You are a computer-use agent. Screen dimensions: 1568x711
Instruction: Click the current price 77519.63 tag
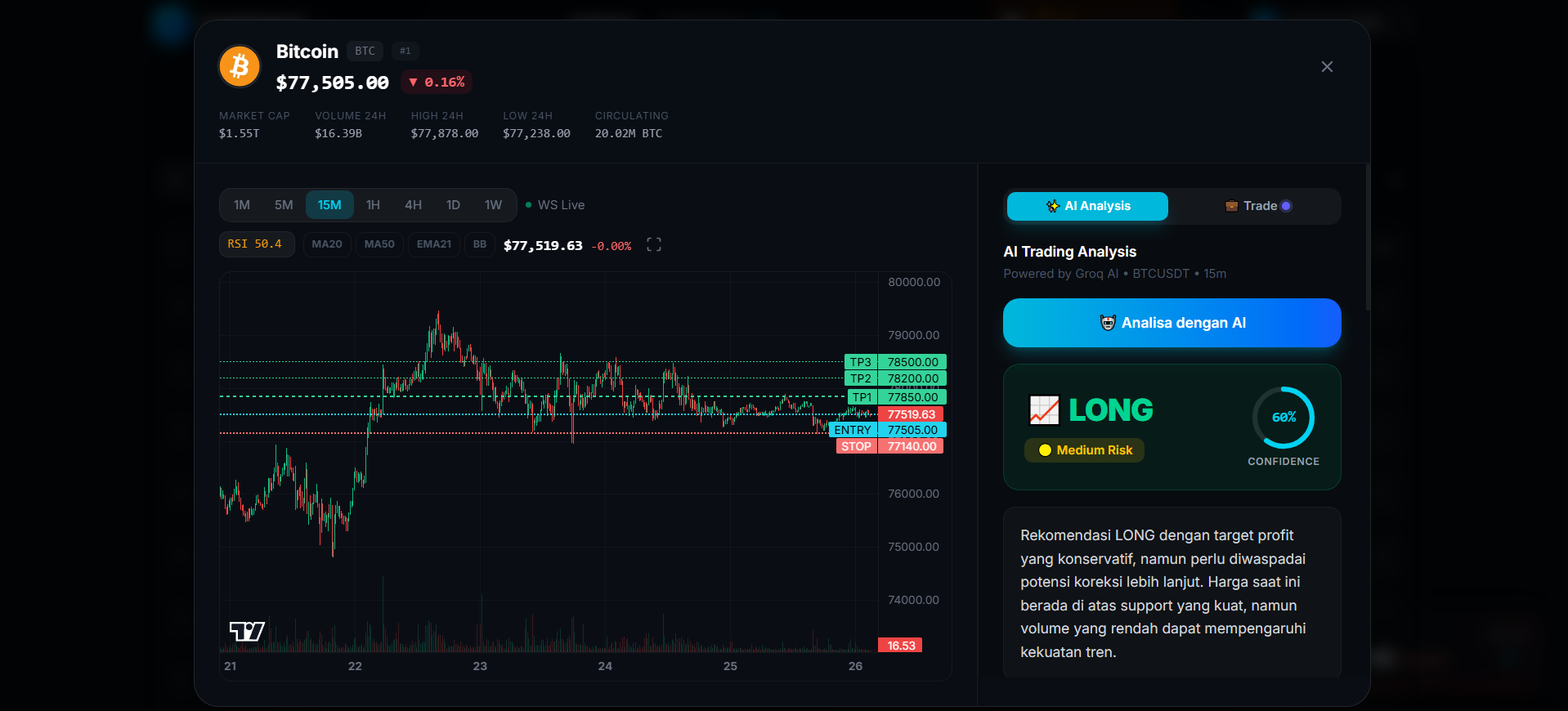click(911, 414)
